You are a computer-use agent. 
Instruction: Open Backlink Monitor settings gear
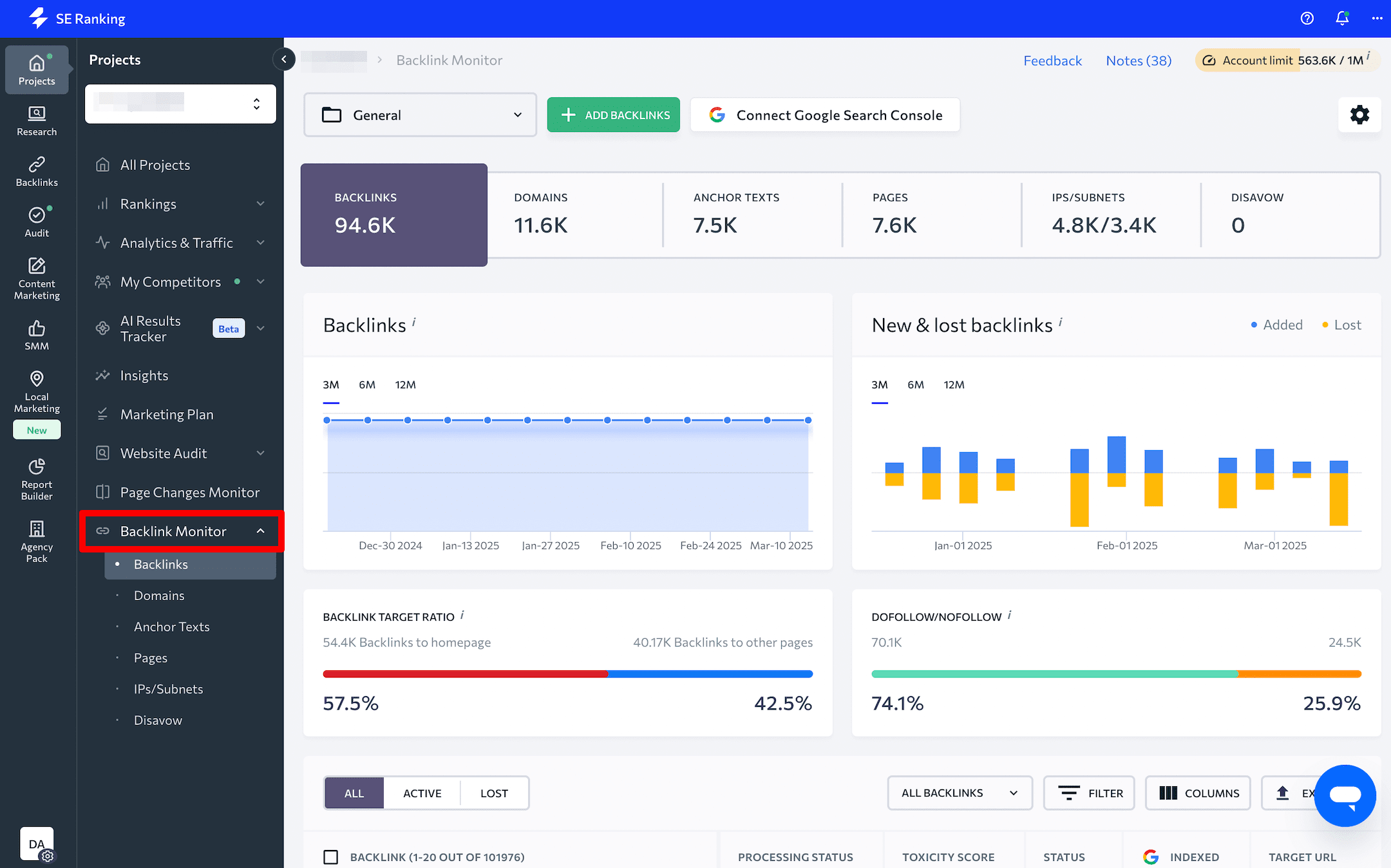coord(1359,115)
